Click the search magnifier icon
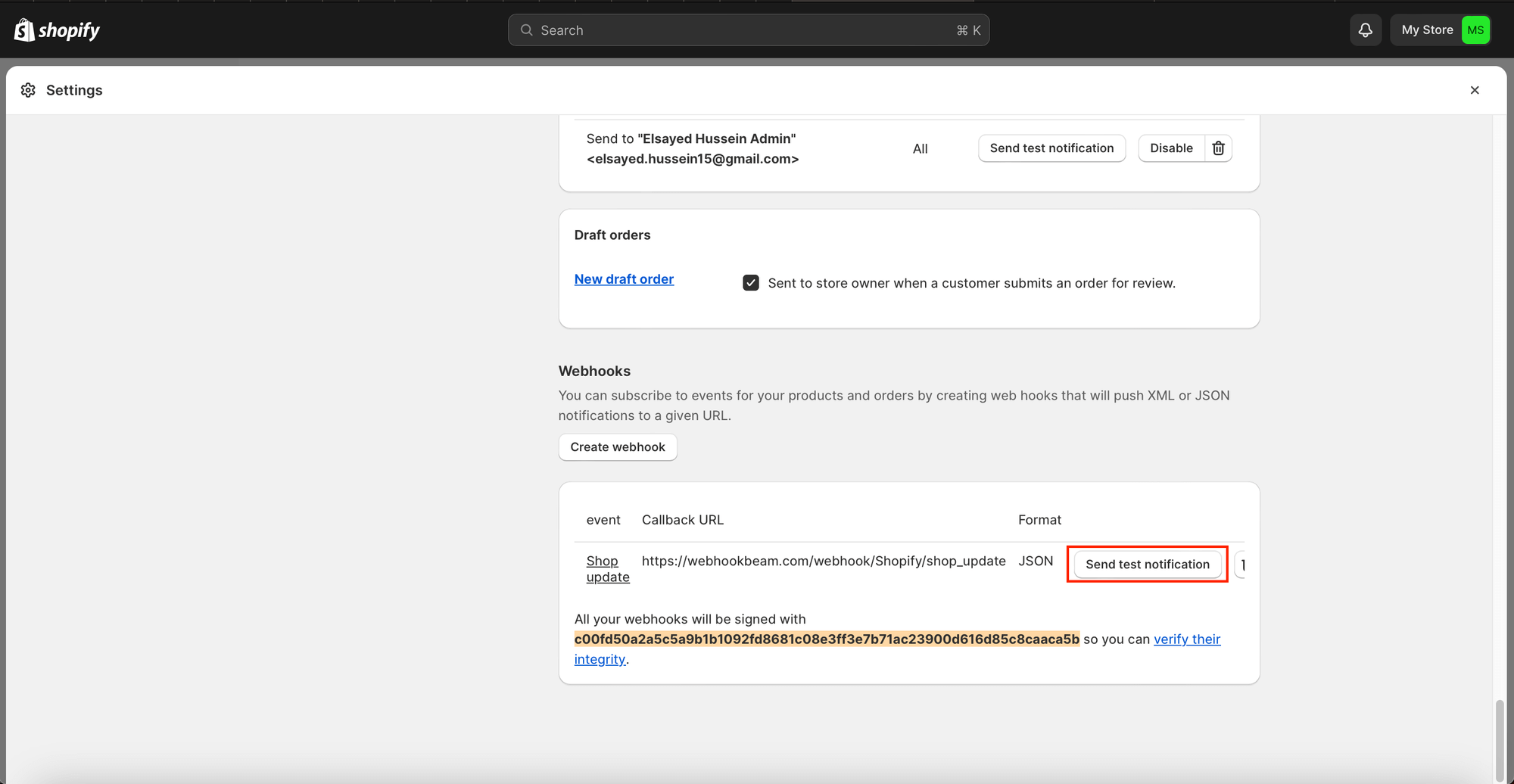1514x784 pixels. pos(526,30)
